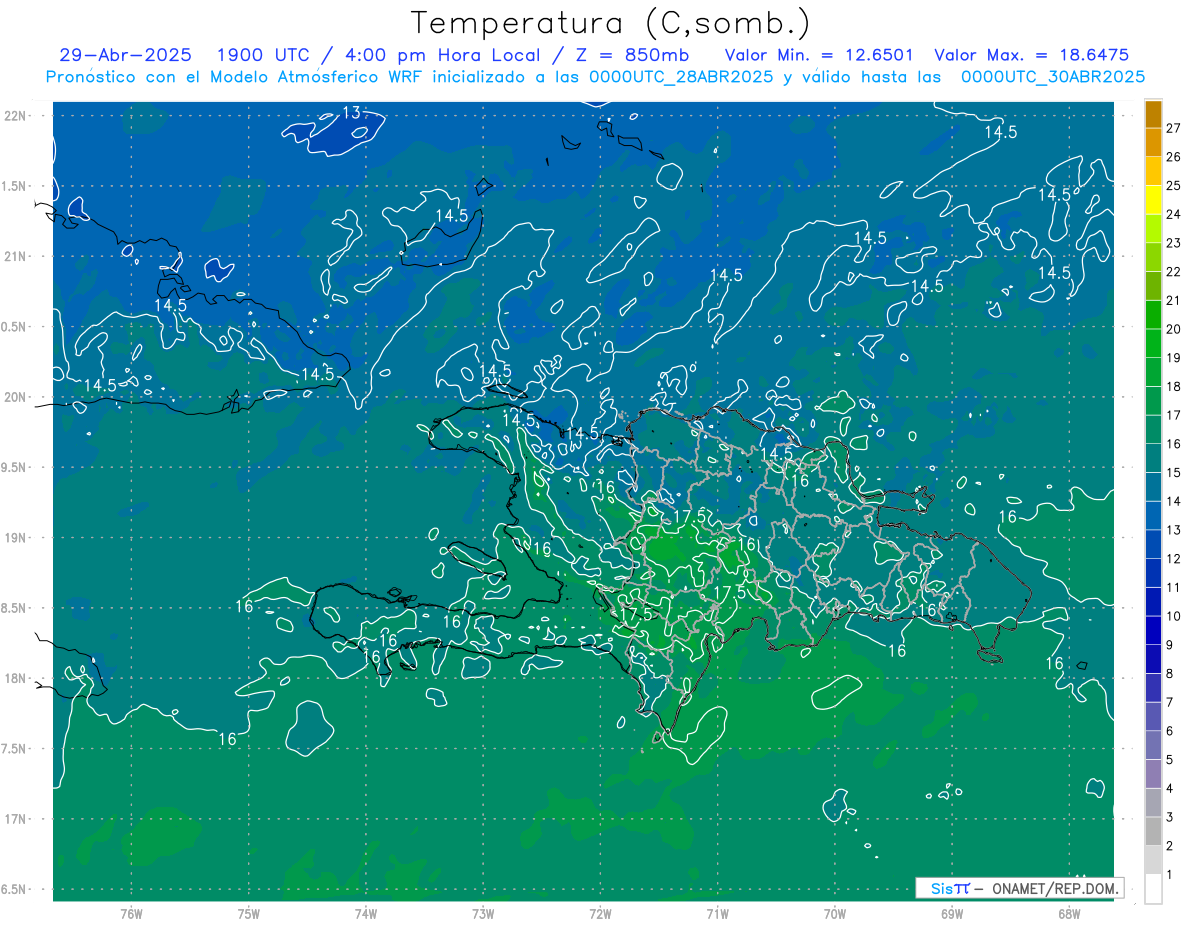
Task: Click the color scale label "18"
Action: click(x=1174, y=387)
